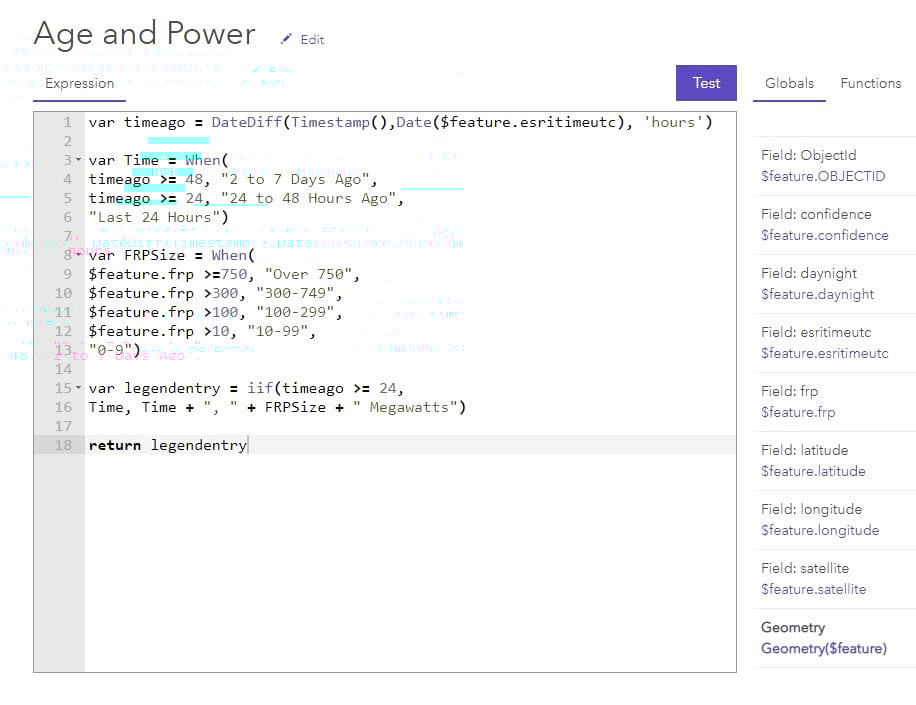Viewport: 916px width, 705px height.
Task: Click the $feature.satellite variable
Action: tap(813, 590)
